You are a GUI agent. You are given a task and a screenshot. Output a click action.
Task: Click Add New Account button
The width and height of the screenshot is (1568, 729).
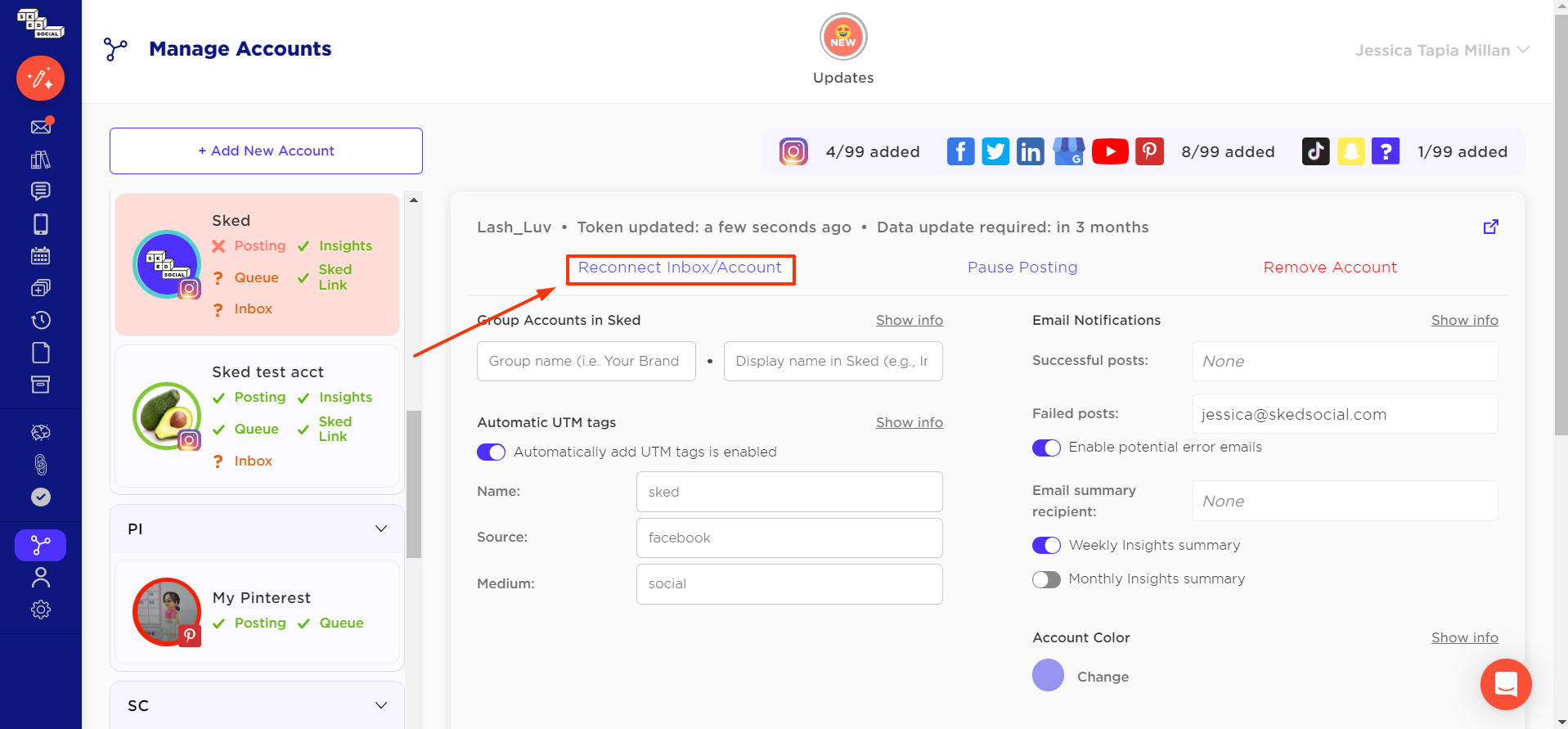266,151
